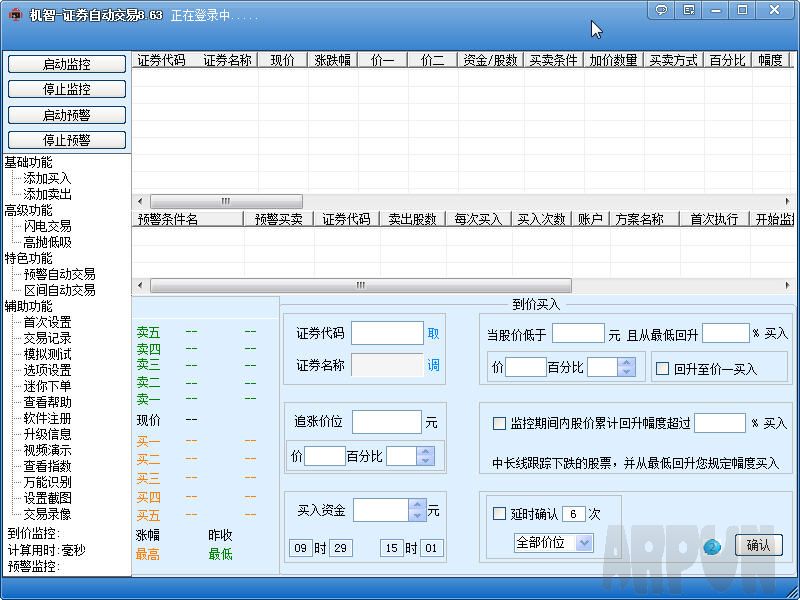Viewport: 800px width, 600px height.
Task: Collapse the 辅助功能 tree section
Action: point(30,306)
